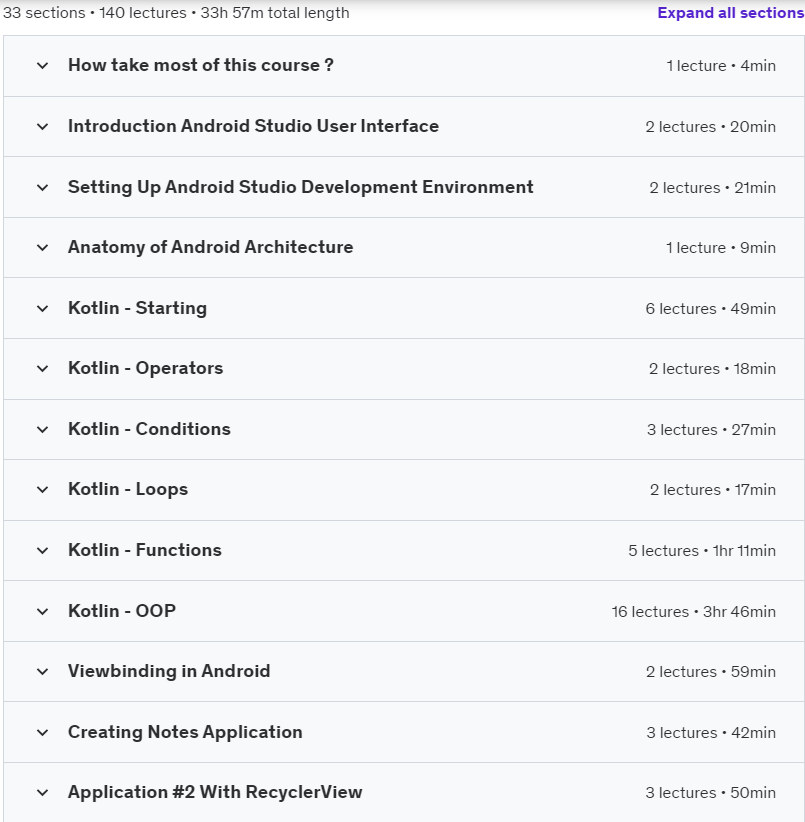
Task: Expand chevron beside Application #2 With RecyclerView
Action: 42,793
